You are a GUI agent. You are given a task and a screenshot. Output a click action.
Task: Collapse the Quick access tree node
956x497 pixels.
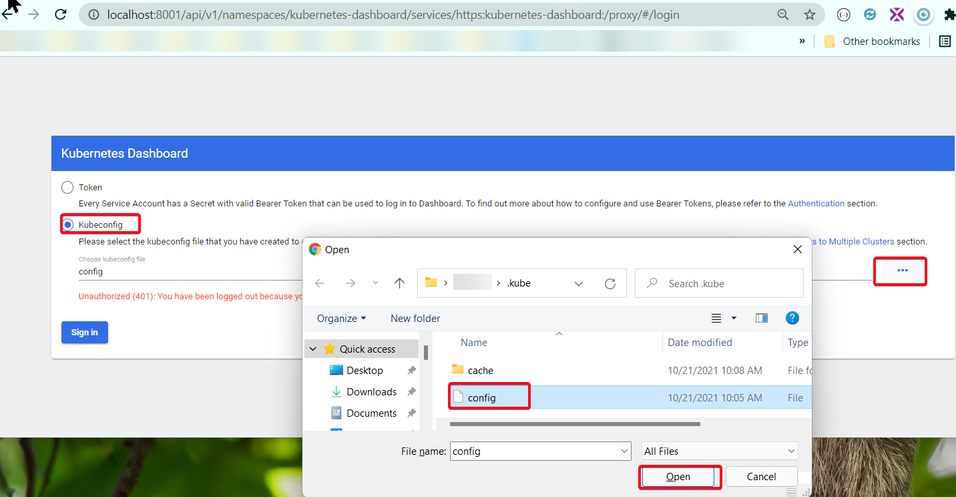pos(313,349)
